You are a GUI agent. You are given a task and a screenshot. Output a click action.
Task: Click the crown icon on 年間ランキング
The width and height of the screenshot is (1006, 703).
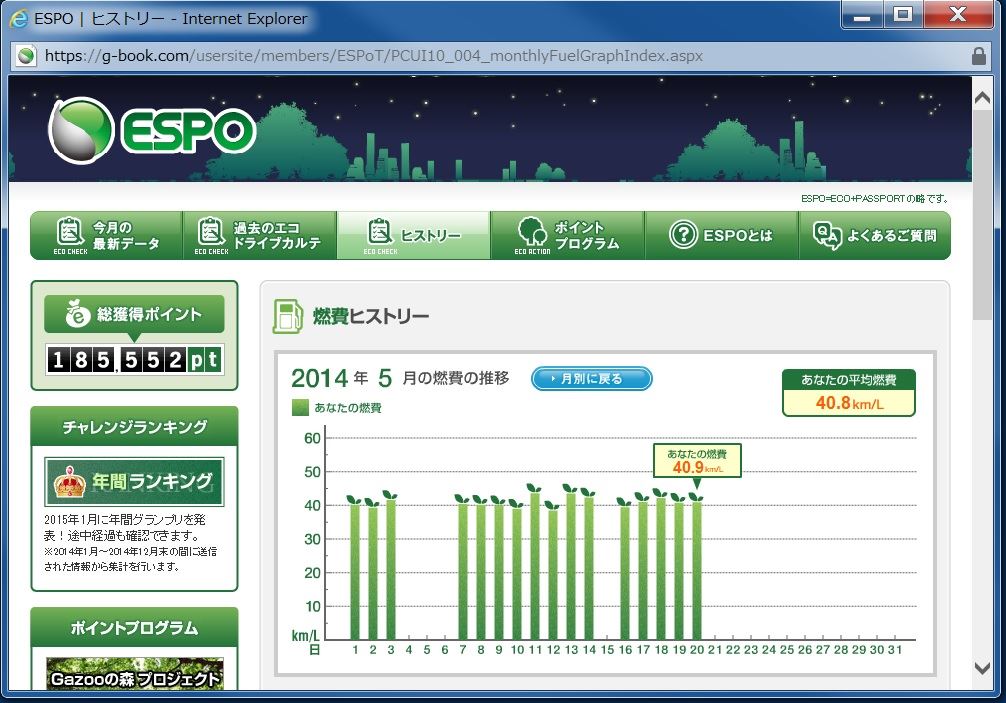71,482
